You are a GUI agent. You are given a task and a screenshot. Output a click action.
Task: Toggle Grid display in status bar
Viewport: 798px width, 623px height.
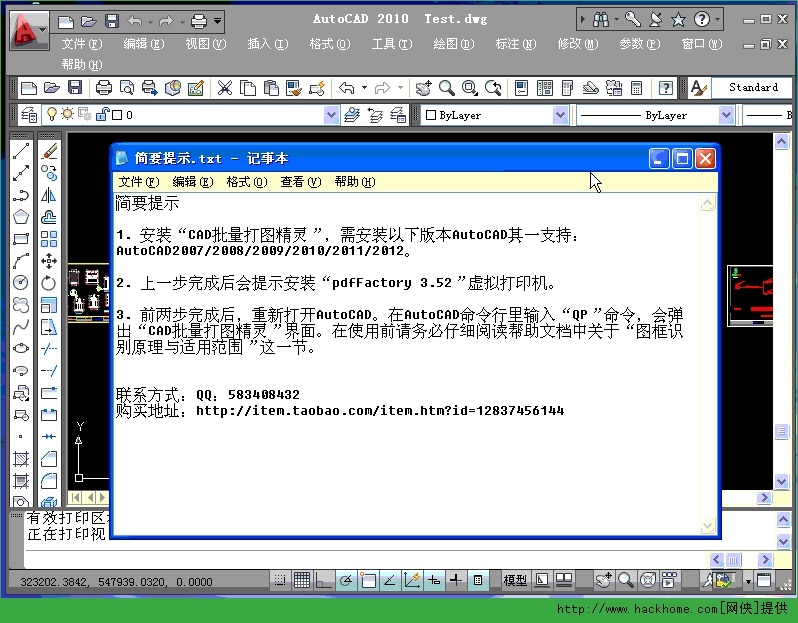[x=302, y=580]
